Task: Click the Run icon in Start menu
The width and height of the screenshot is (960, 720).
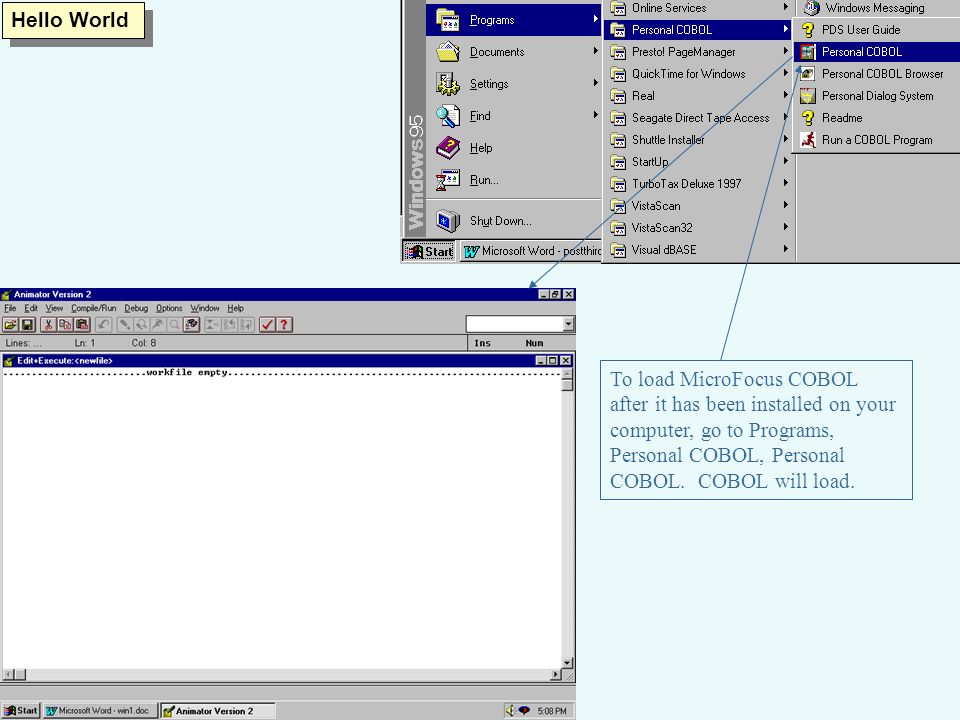Action: coord(448,180)
